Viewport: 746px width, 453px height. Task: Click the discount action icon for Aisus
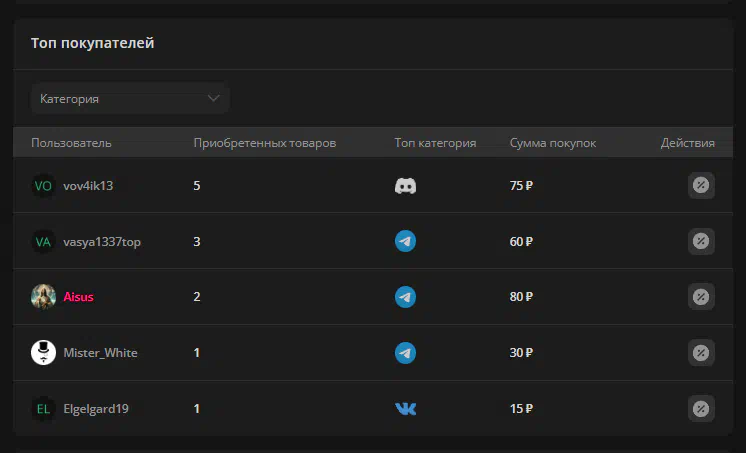[x=701, y=297]
